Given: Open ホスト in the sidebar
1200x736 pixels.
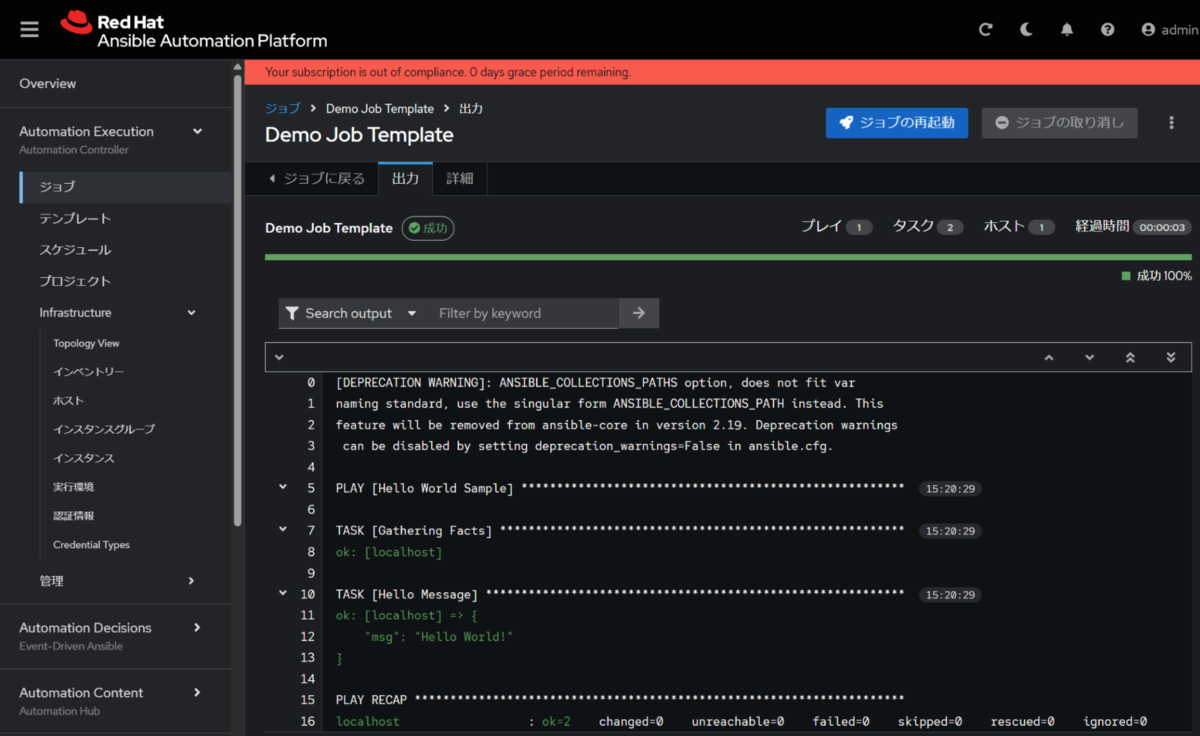Looking at the screenshot, I should pyautogui.click(x=68, y=400).
